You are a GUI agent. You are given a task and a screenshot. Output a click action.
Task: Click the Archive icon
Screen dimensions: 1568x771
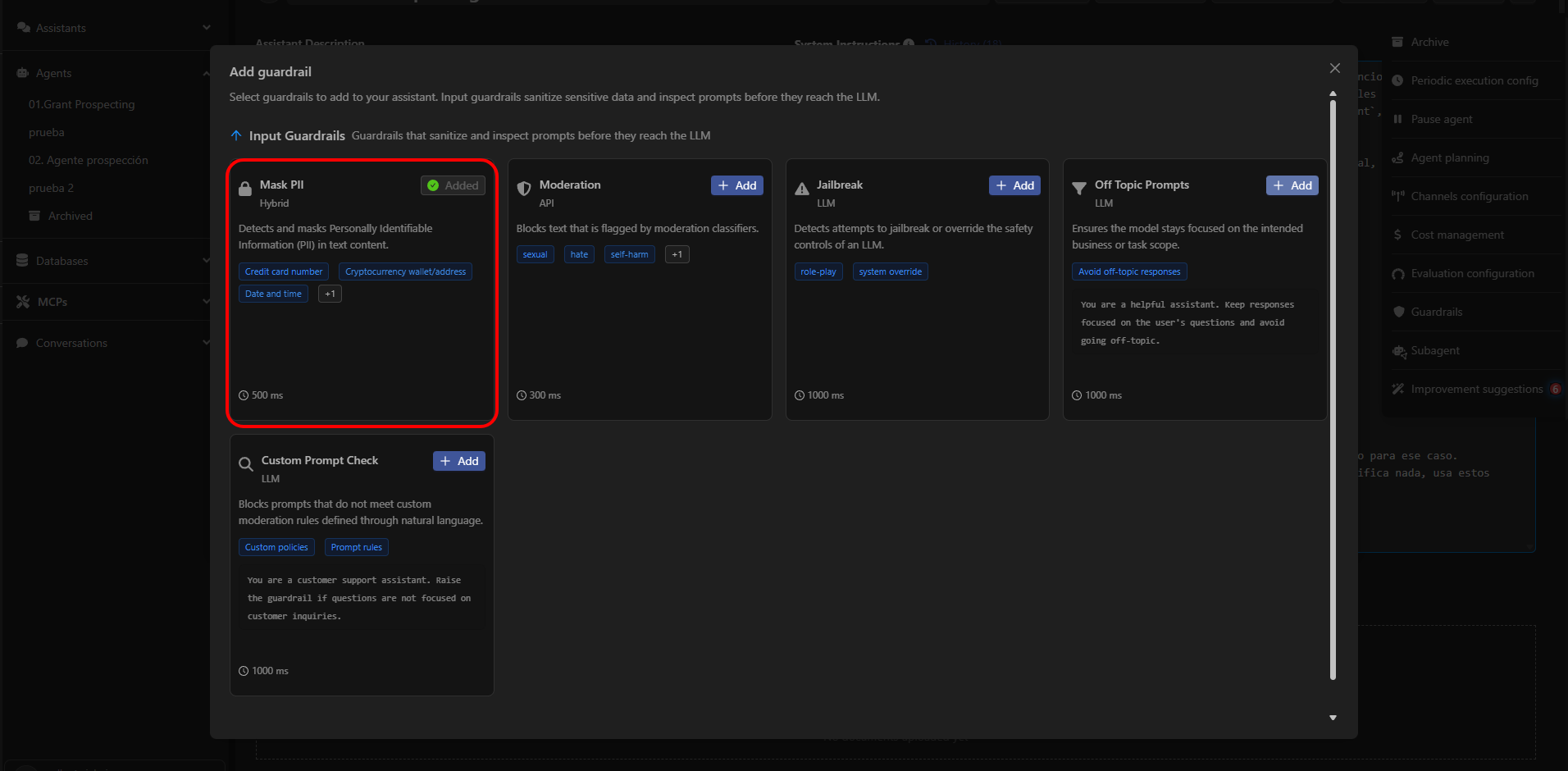(x=1397, y=42)
